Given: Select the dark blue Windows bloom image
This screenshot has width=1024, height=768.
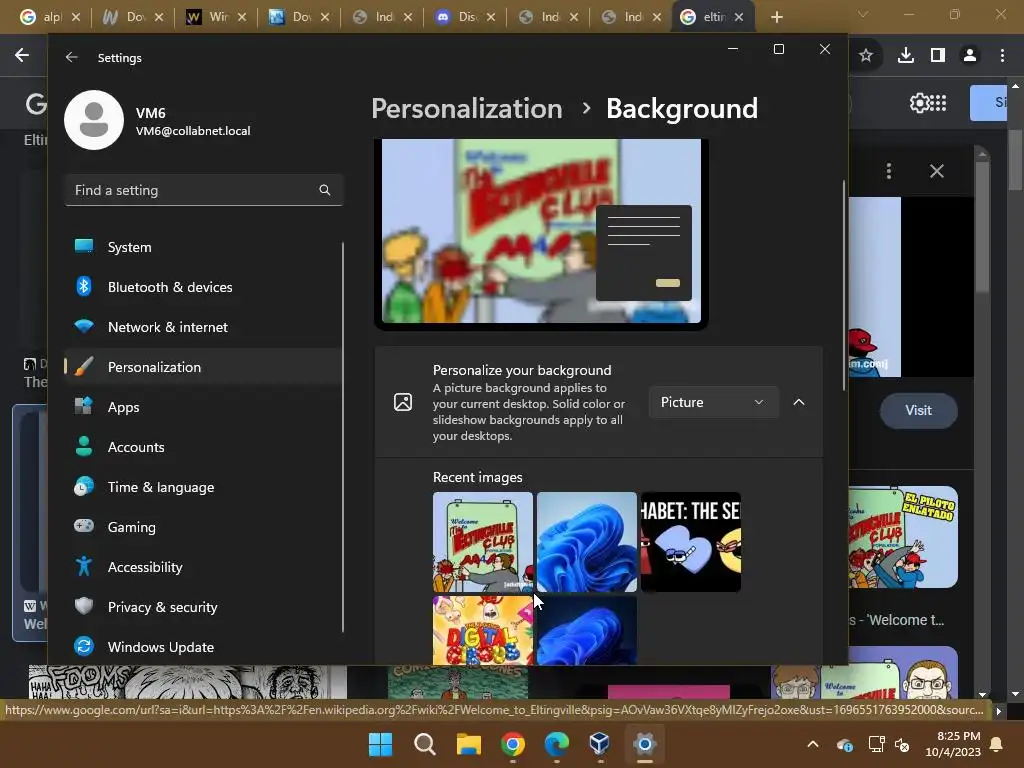Looking at the screenshot, I should (586, 630).
